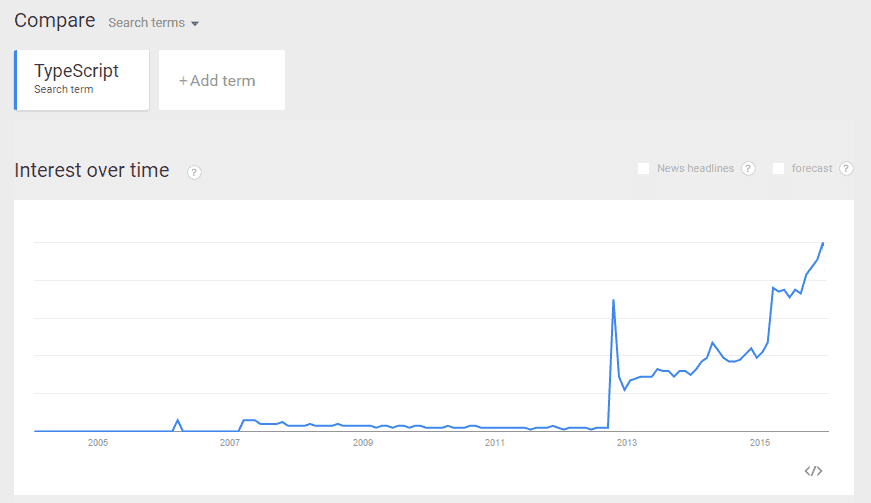This screenshot has height=503, width=871.
Task: Click the 2015 axis label
Action: point(759,442)
